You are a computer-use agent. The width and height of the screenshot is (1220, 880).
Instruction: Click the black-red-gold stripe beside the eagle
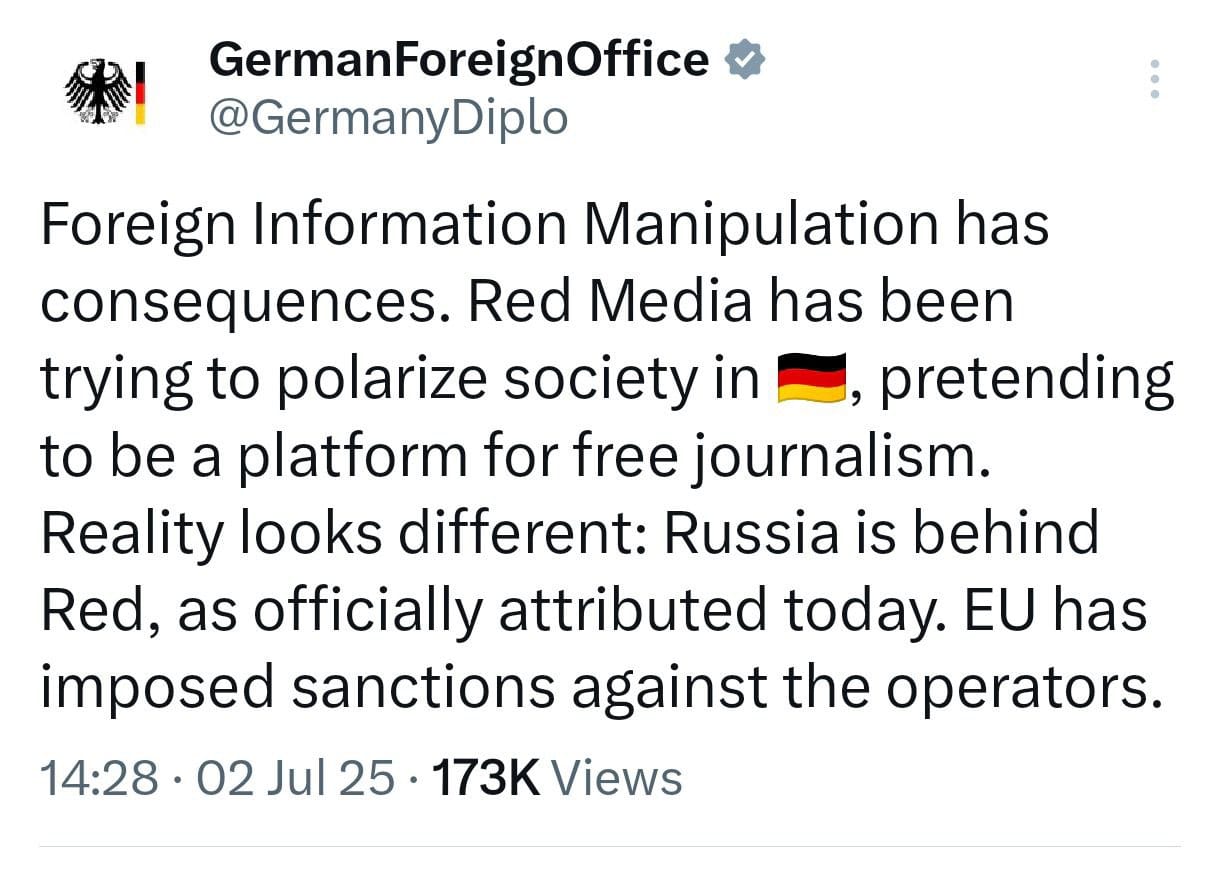[x=141, y=92]
